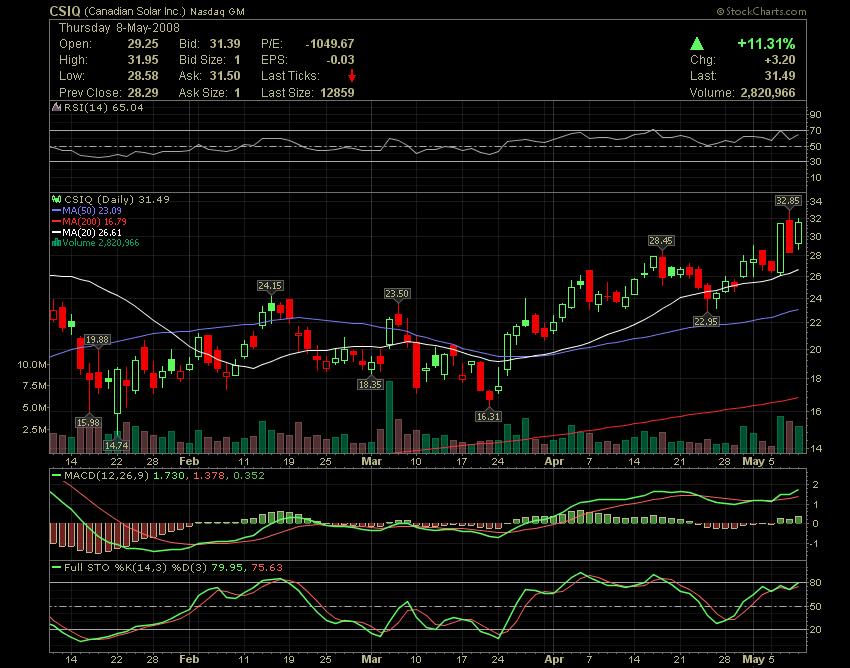Click the Last Size value 12859

tap(337, 93)
